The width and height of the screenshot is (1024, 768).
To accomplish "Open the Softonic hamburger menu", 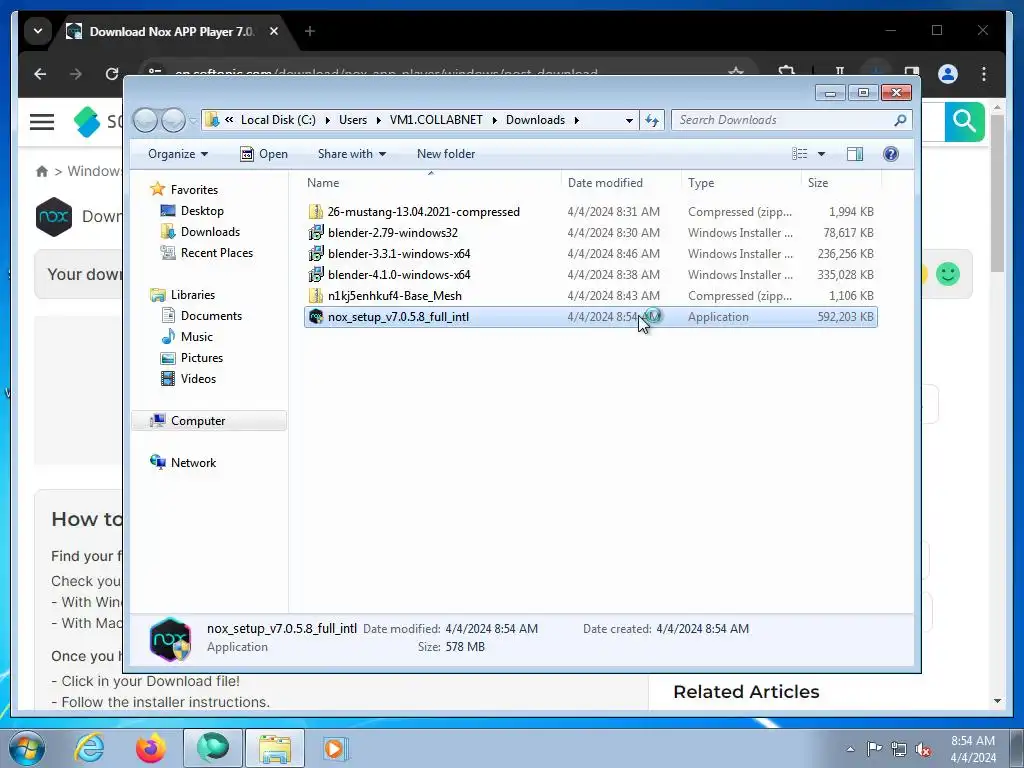I will (42, 121).
